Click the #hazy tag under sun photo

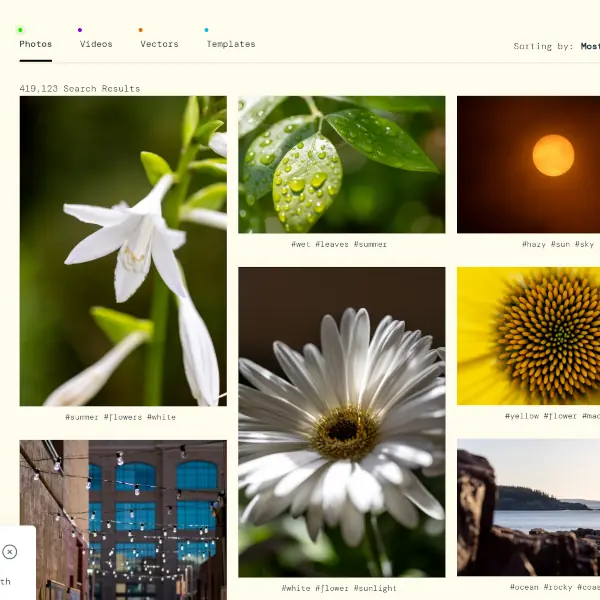tap(533, 244)
